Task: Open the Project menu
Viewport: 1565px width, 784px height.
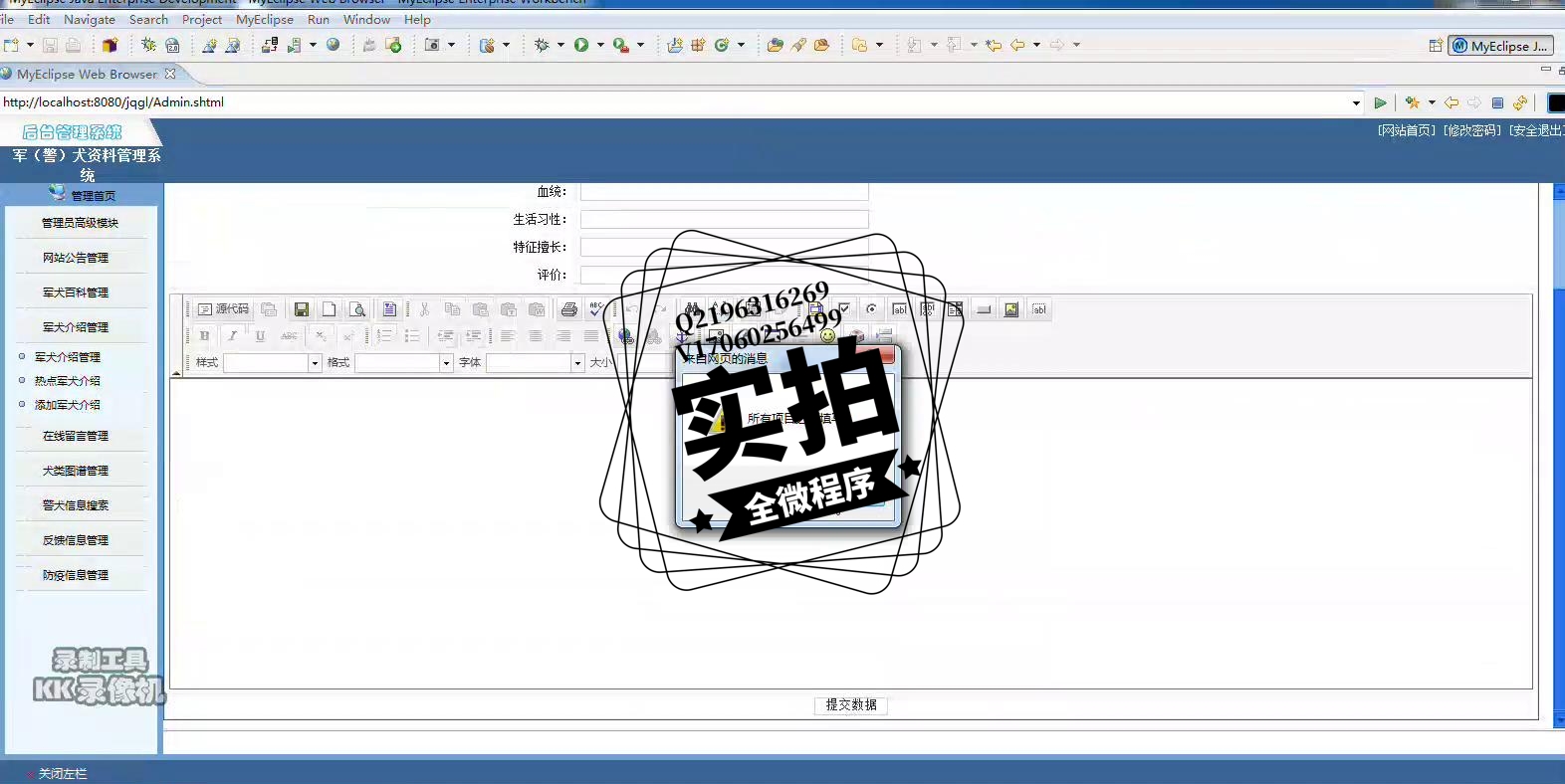Action: pos(202,19)
